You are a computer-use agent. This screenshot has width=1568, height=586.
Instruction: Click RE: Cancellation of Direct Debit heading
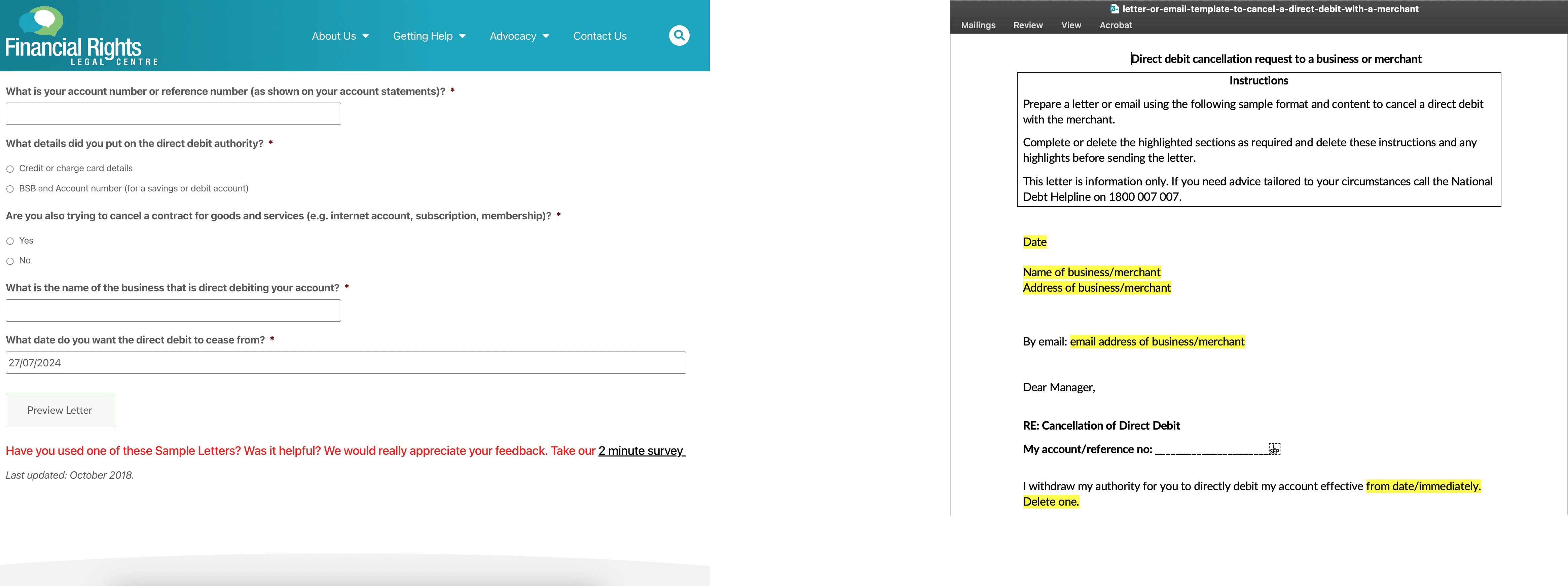[1101, 426]
